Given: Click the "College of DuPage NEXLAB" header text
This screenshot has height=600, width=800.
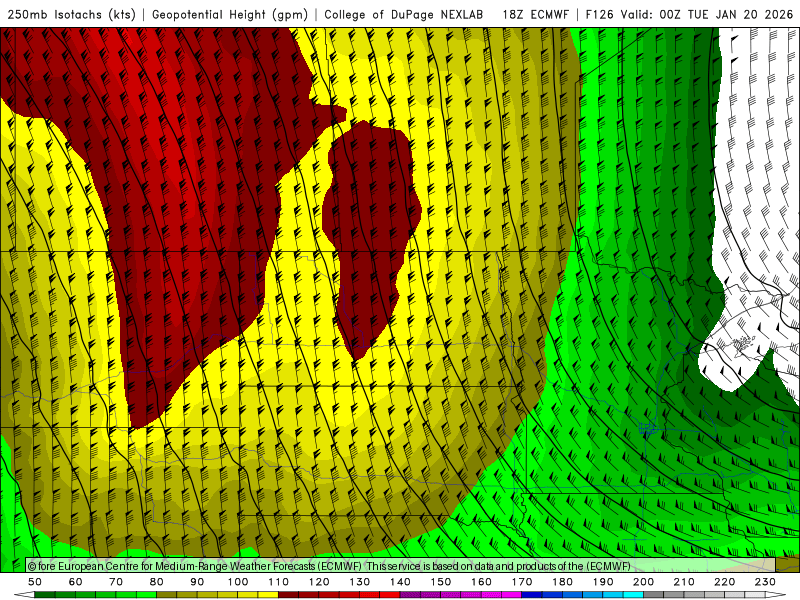Looking at the screenshot, I should 404,14.
